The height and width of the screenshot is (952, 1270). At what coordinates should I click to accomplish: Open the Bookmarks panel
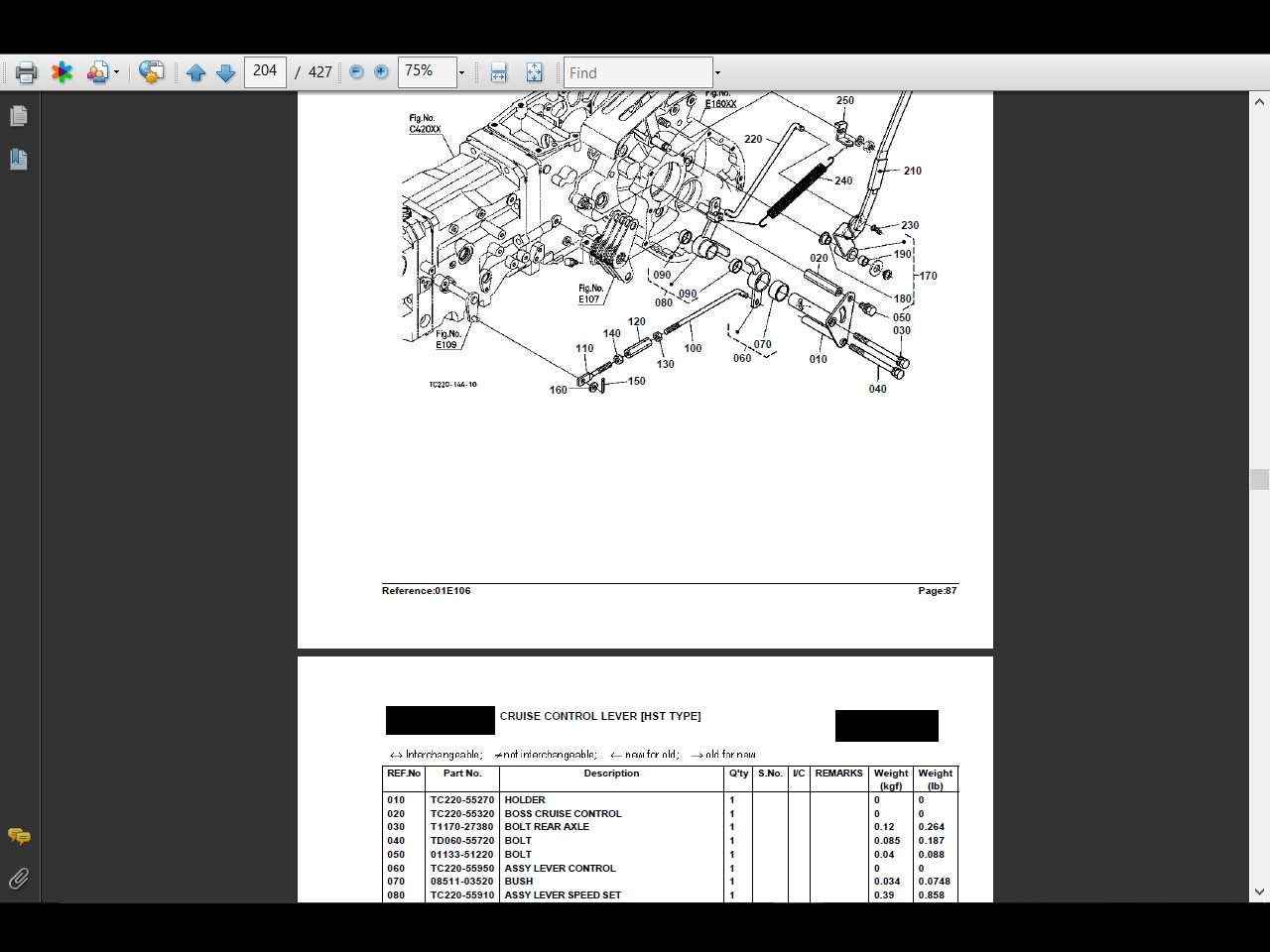[x=19, y=159]
